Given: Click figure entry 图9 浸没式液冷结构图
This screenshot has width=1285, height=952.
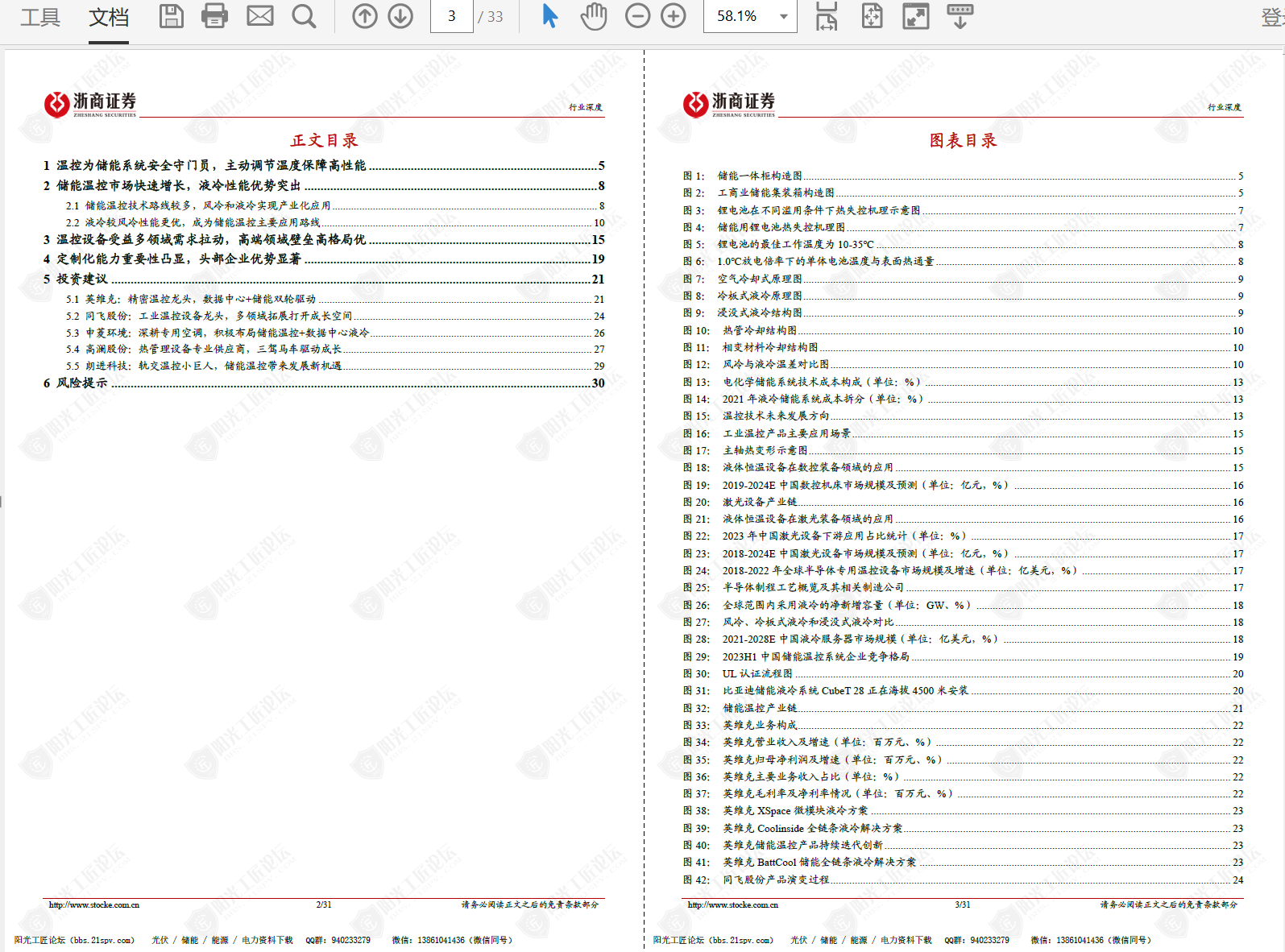Looking at the screenshot, I should click(963, 313).
